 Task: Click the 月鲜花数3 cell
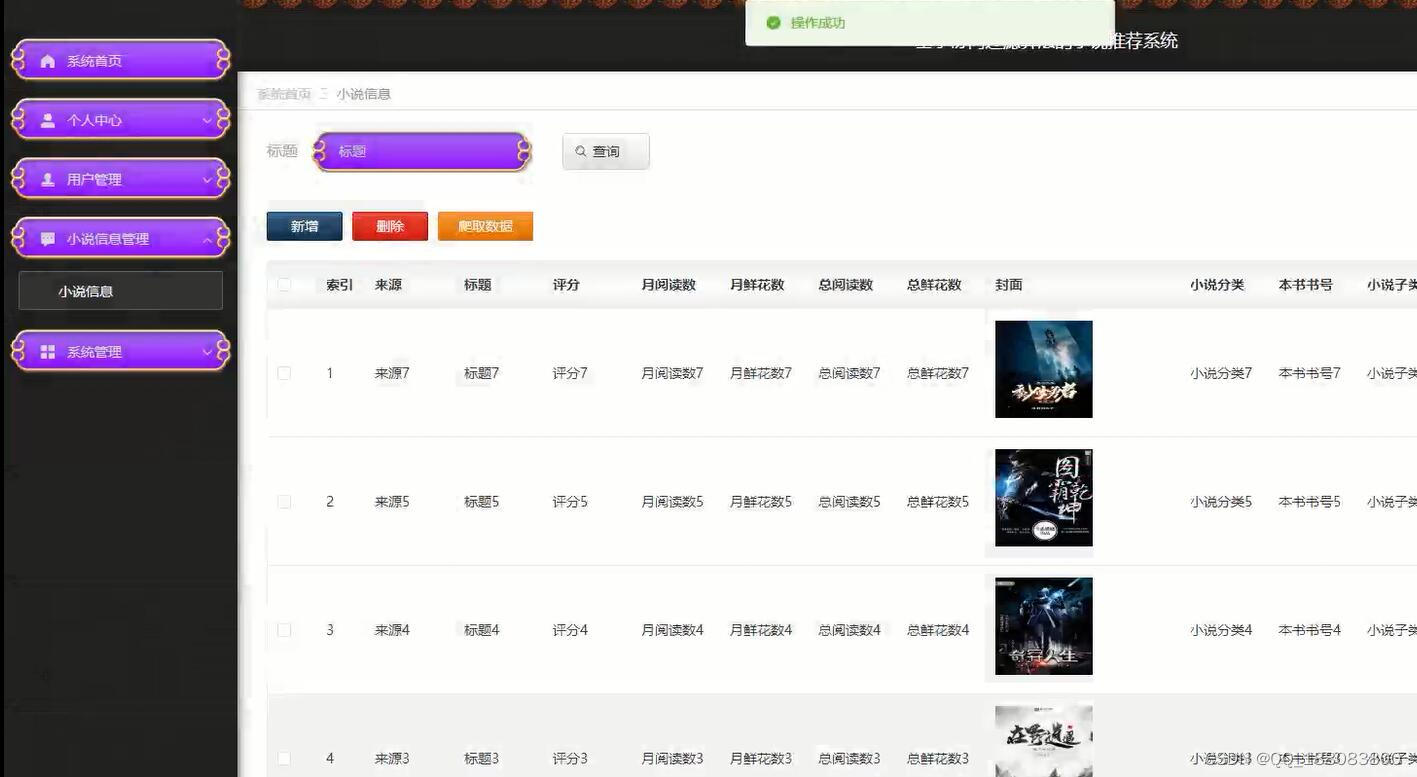click(761, 759)
